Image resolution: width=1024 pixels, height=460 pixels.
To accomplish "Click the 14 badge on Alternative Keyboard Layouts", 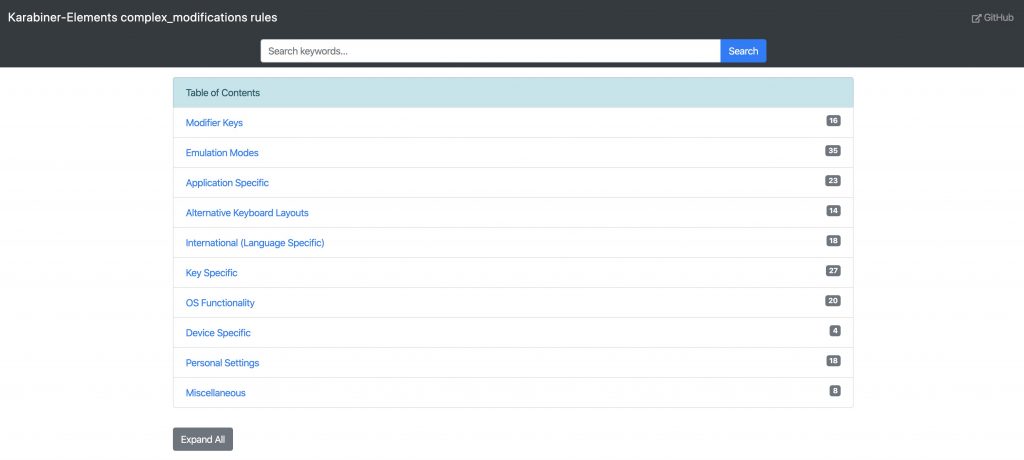I will [833, 211].
